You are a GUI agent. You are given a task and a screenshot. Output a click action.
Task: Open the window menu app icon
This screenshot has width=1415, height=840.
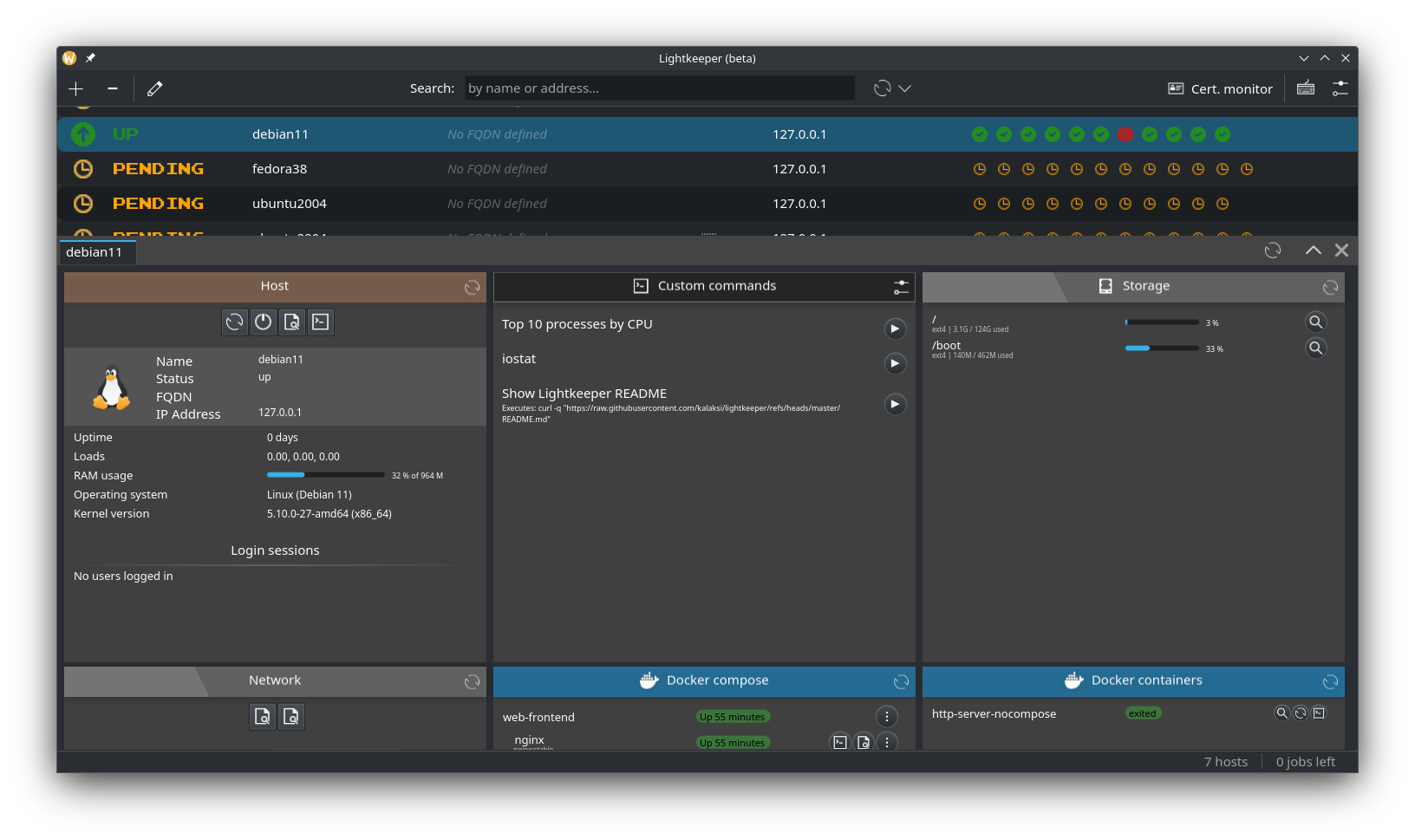tap(69, 58)
